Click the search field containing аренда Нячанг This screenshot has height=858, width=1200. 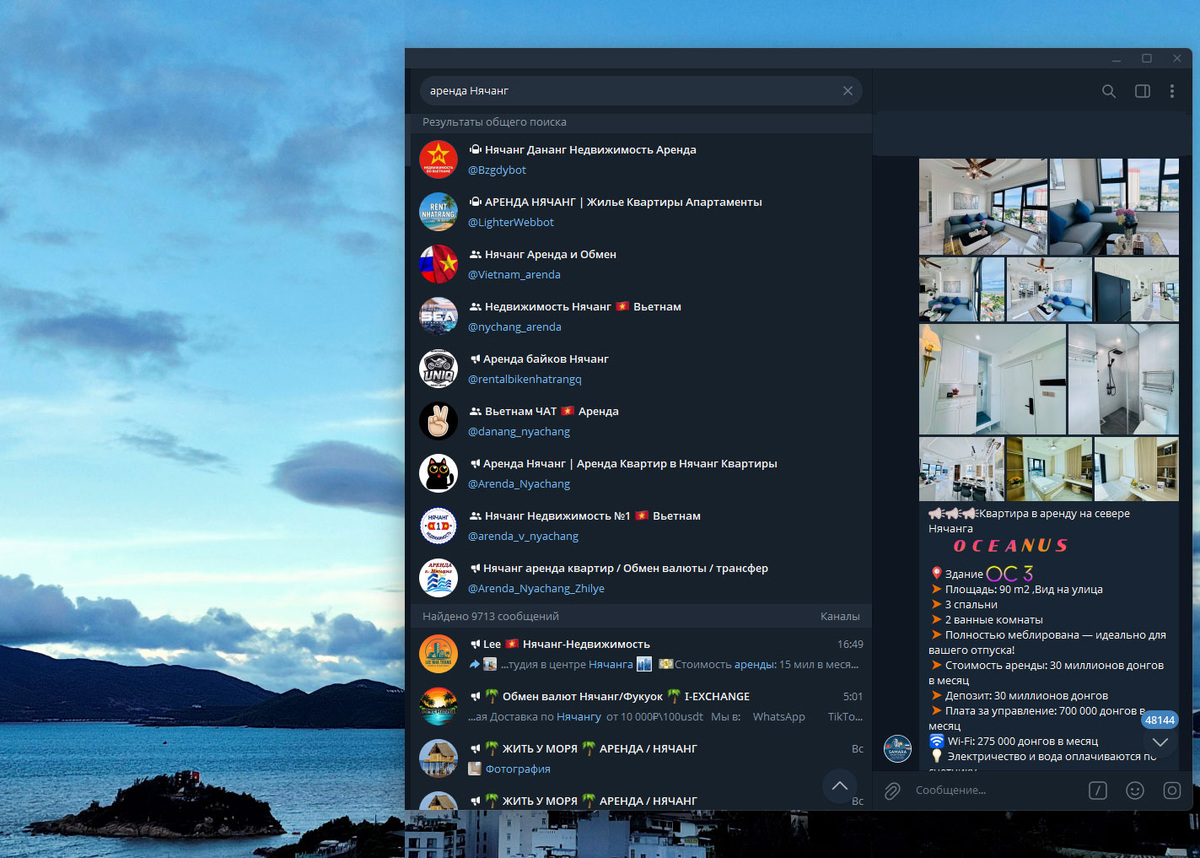pos(640,91)
